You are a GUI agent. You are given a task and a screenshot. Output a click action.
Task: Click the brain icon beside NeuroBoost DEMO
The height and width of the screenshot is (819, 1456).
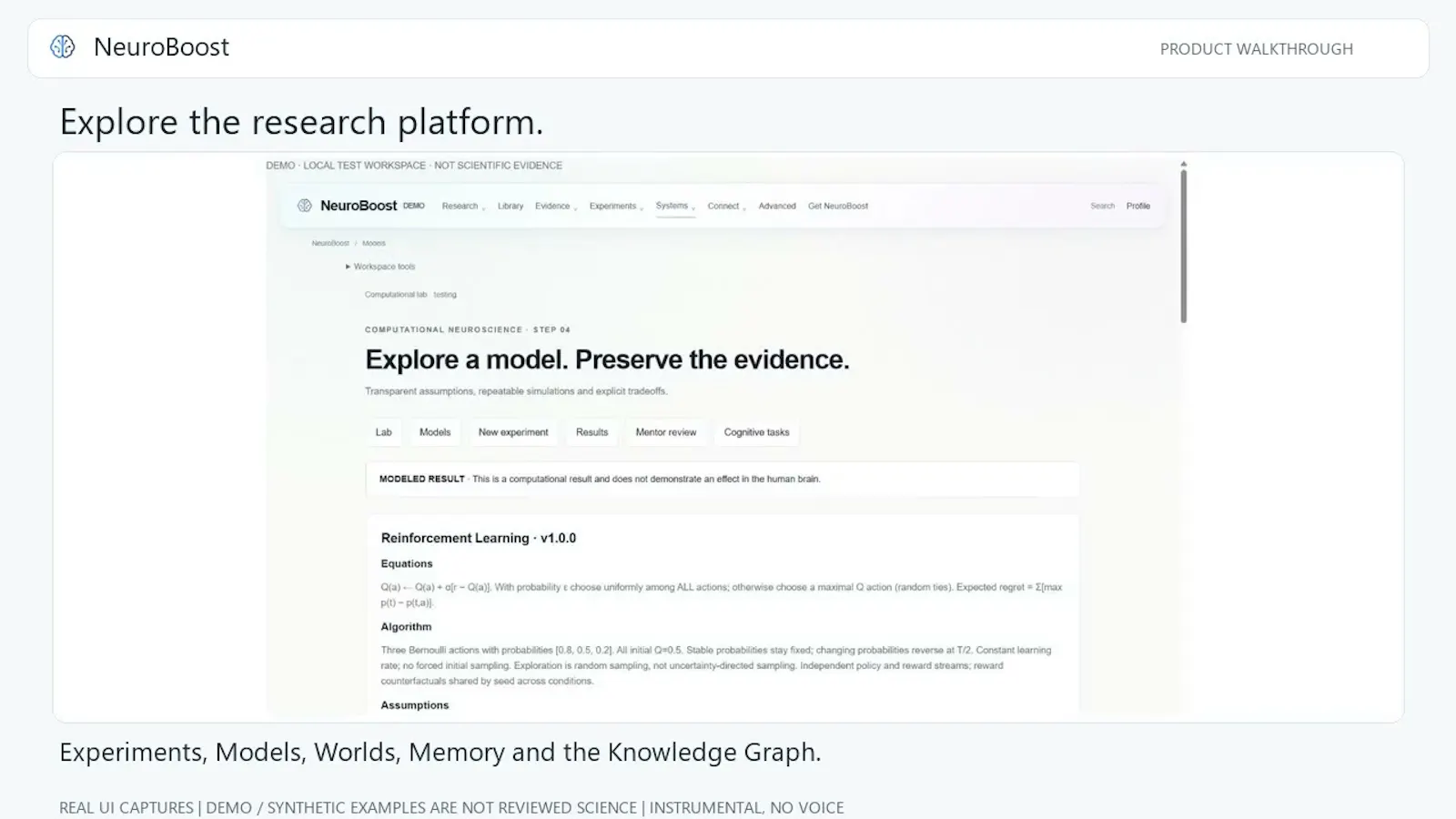[x=305, y=206]
